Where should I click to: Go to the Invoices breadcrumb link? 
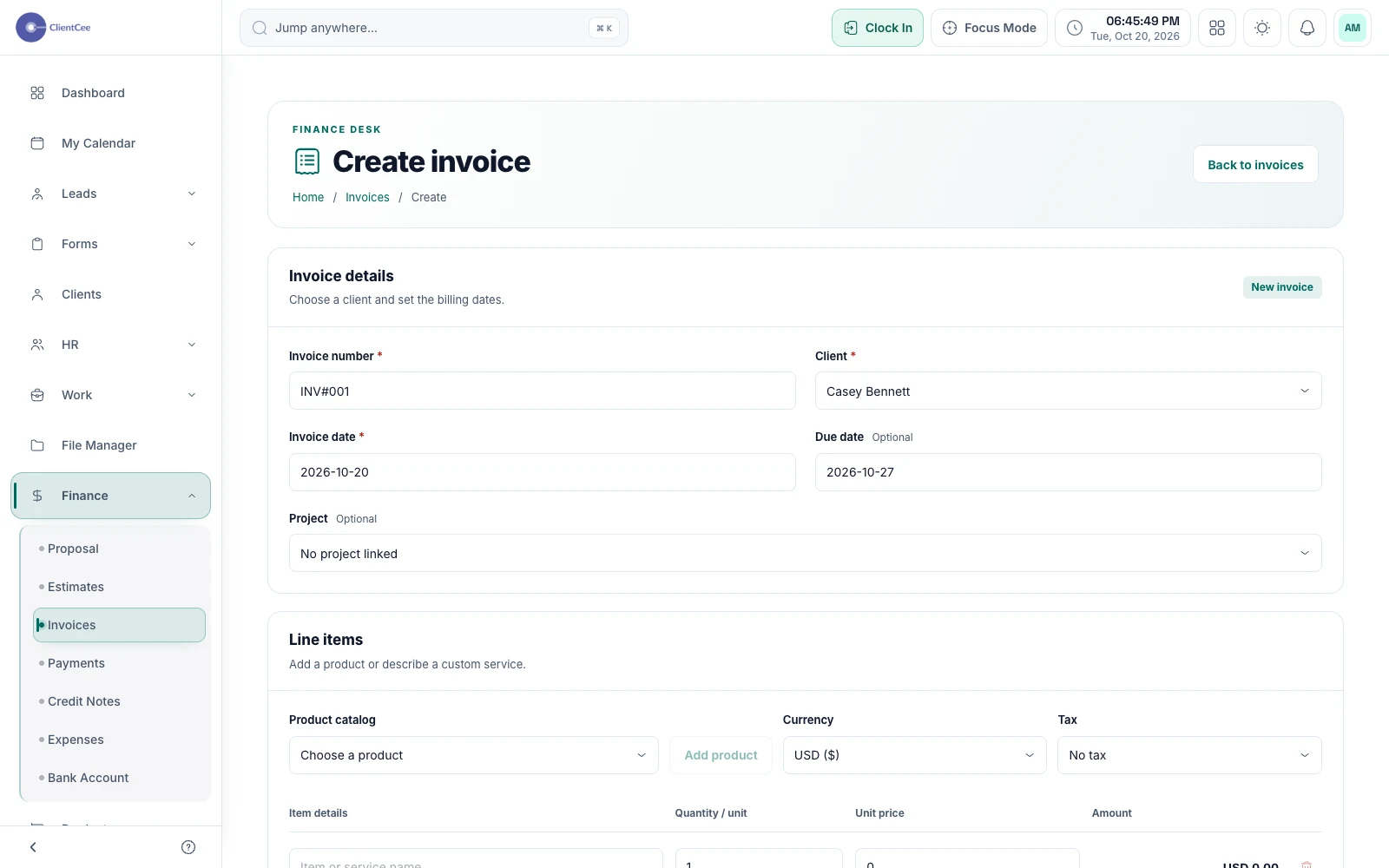click(x=367, y=197)
